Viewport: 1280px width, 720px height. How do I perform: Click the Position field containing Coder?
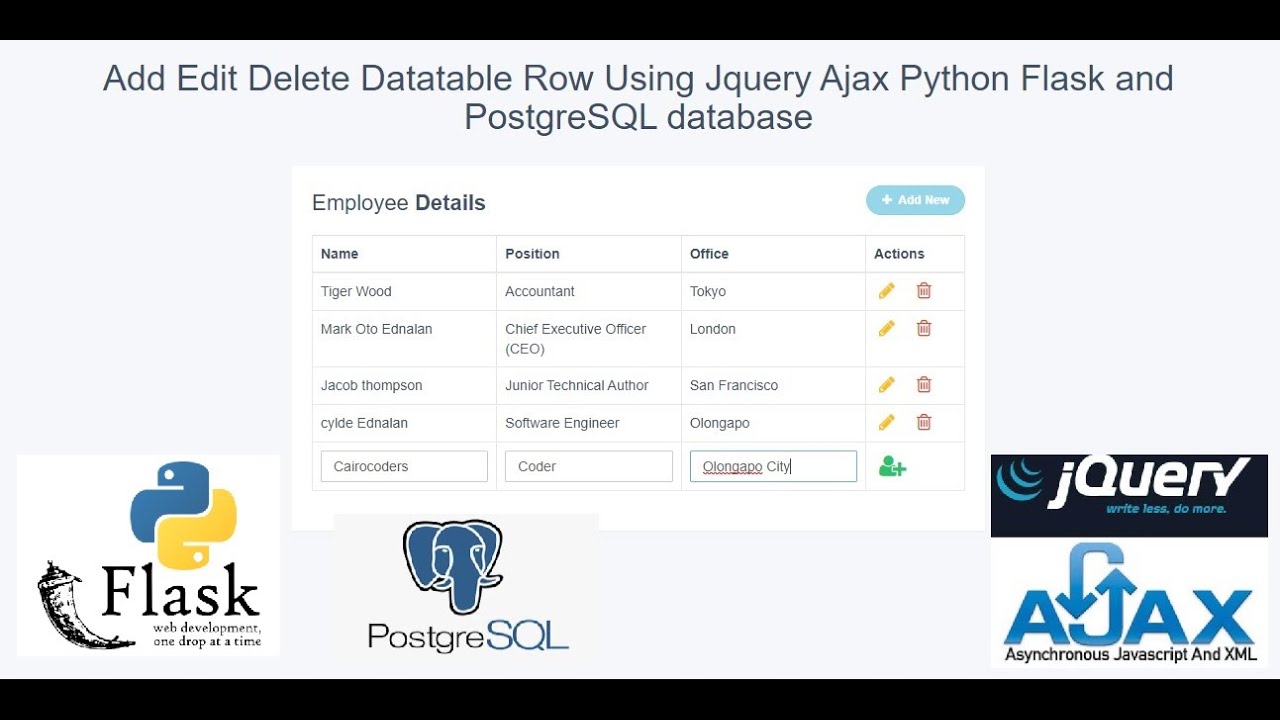pos(589,466)
